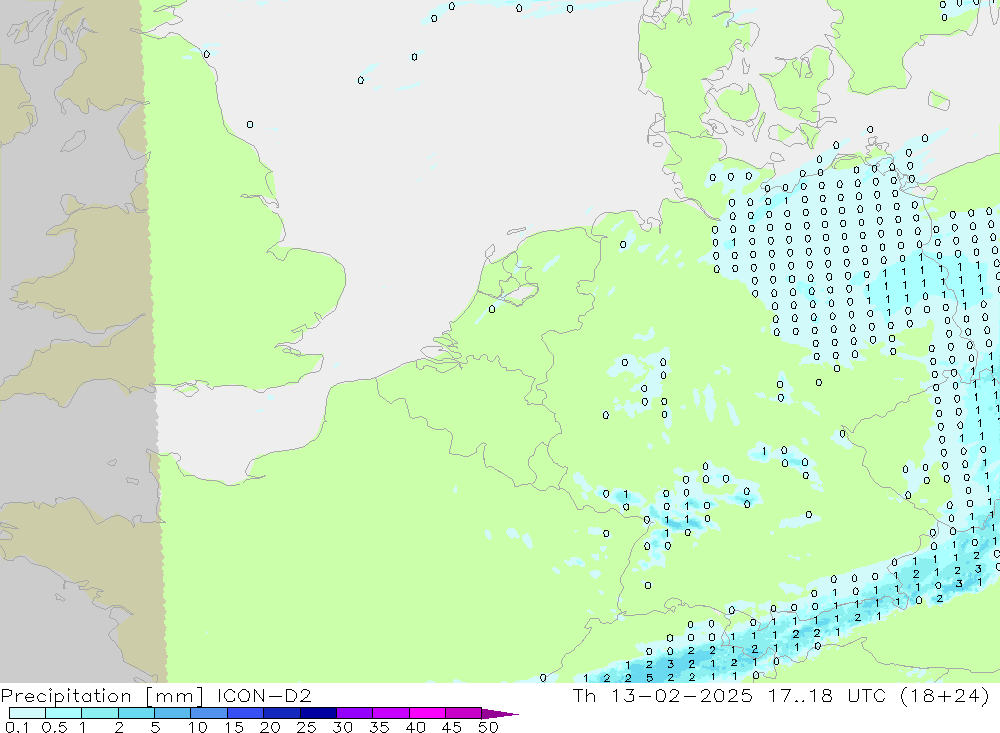Click the 25–30 mm navy legend swatch
1000x733 pixels.
click(318, 713)
